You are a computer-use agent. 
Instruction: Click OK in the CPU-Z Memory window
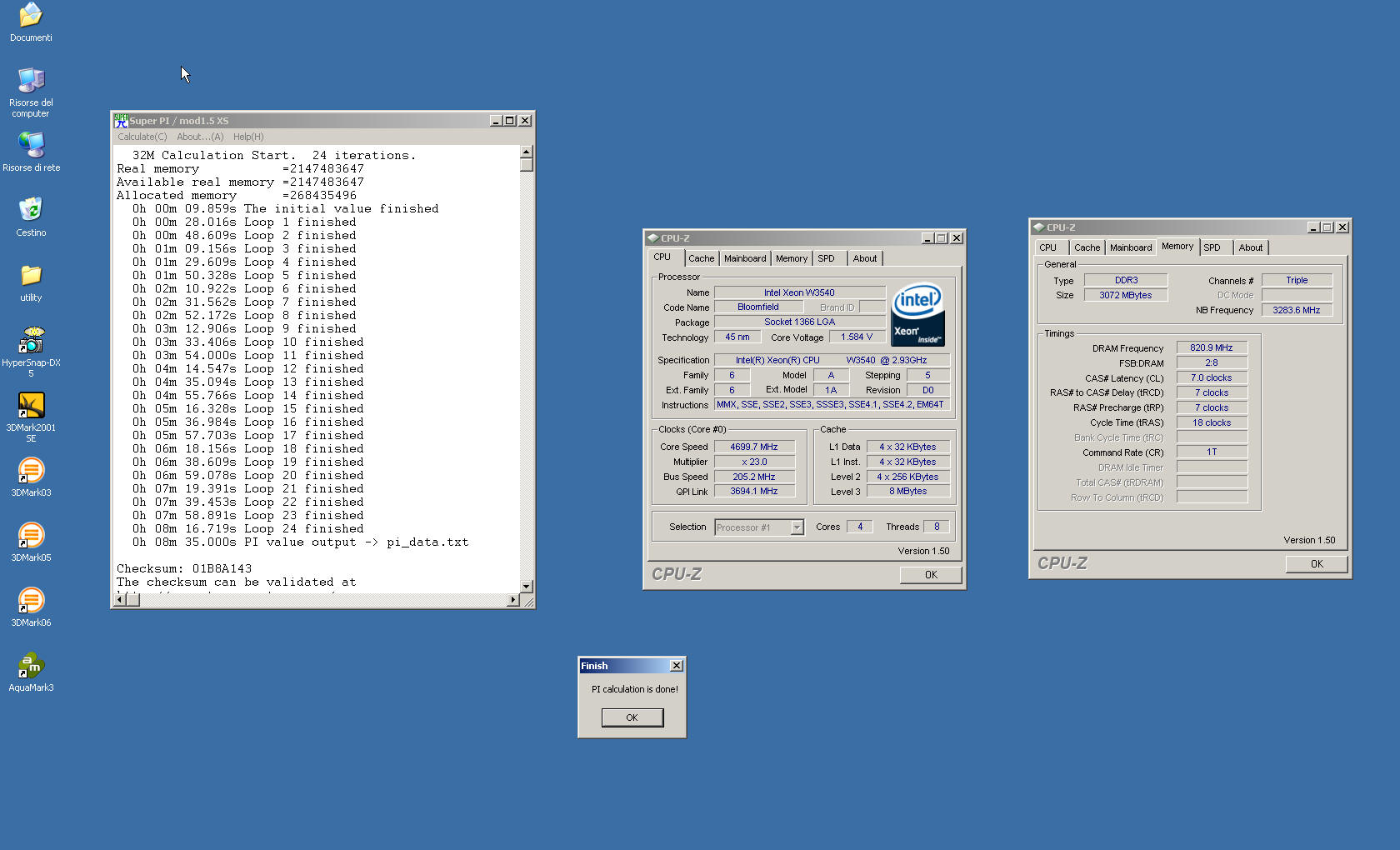pos(1317,564)
